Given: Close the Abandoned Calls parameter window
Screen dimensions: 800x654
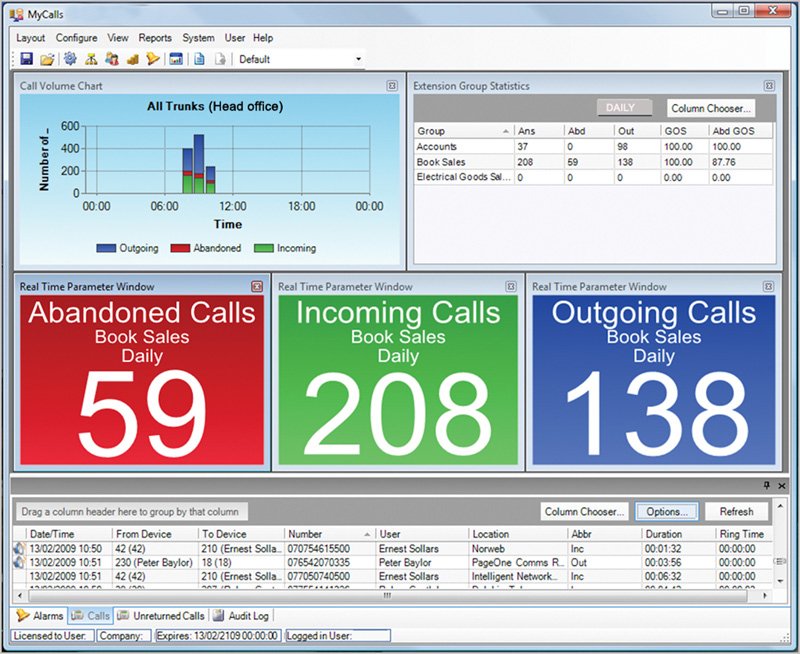Looking at the screenshot, I should tap(257, 287).
